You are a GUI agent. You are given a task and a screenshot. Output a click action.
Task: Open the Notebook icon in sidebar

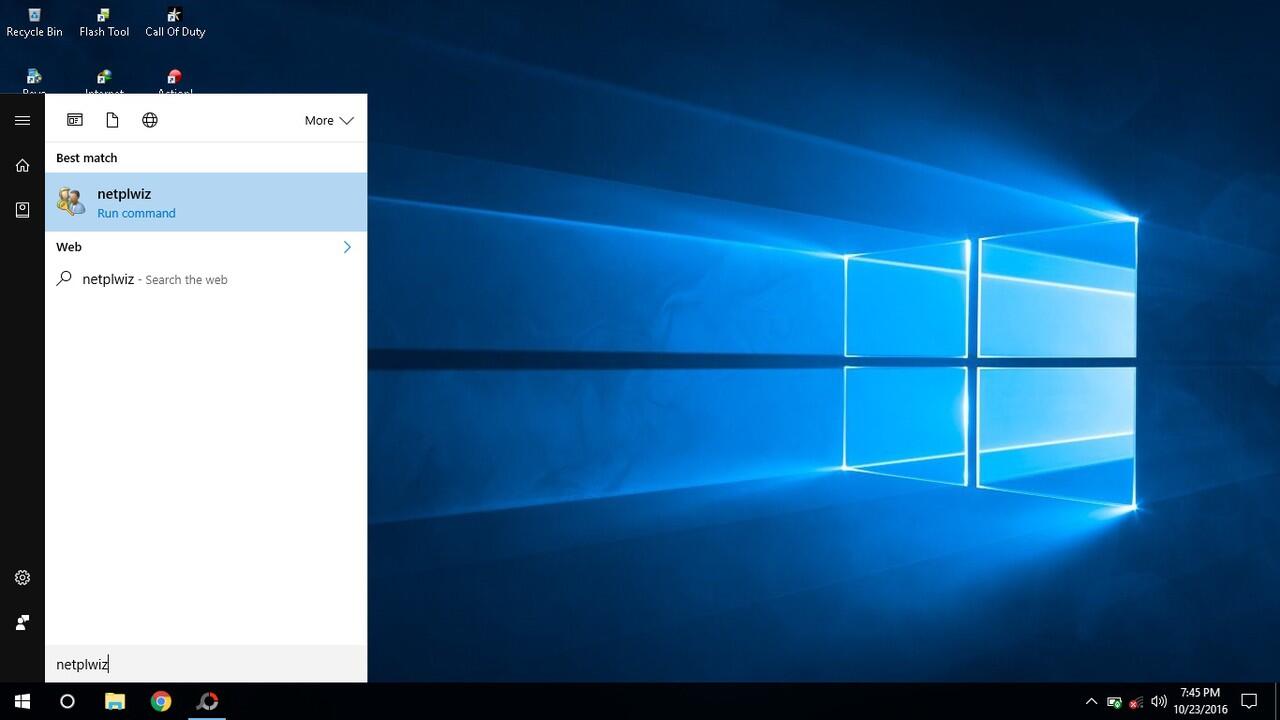coord(22,209)
